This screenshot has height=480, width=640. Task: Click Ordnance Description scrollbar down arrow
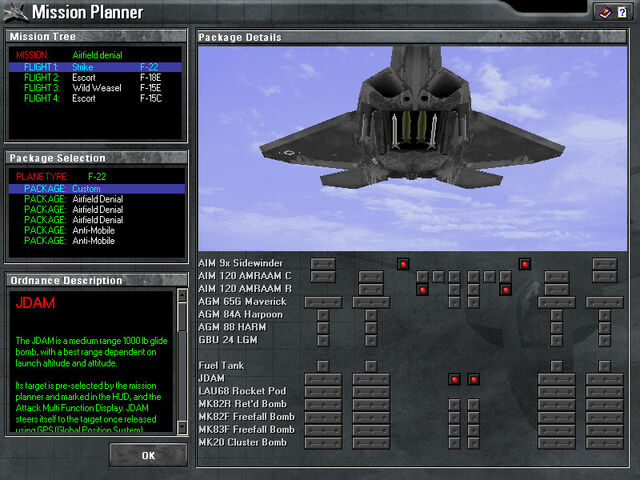tap(182, 427)
